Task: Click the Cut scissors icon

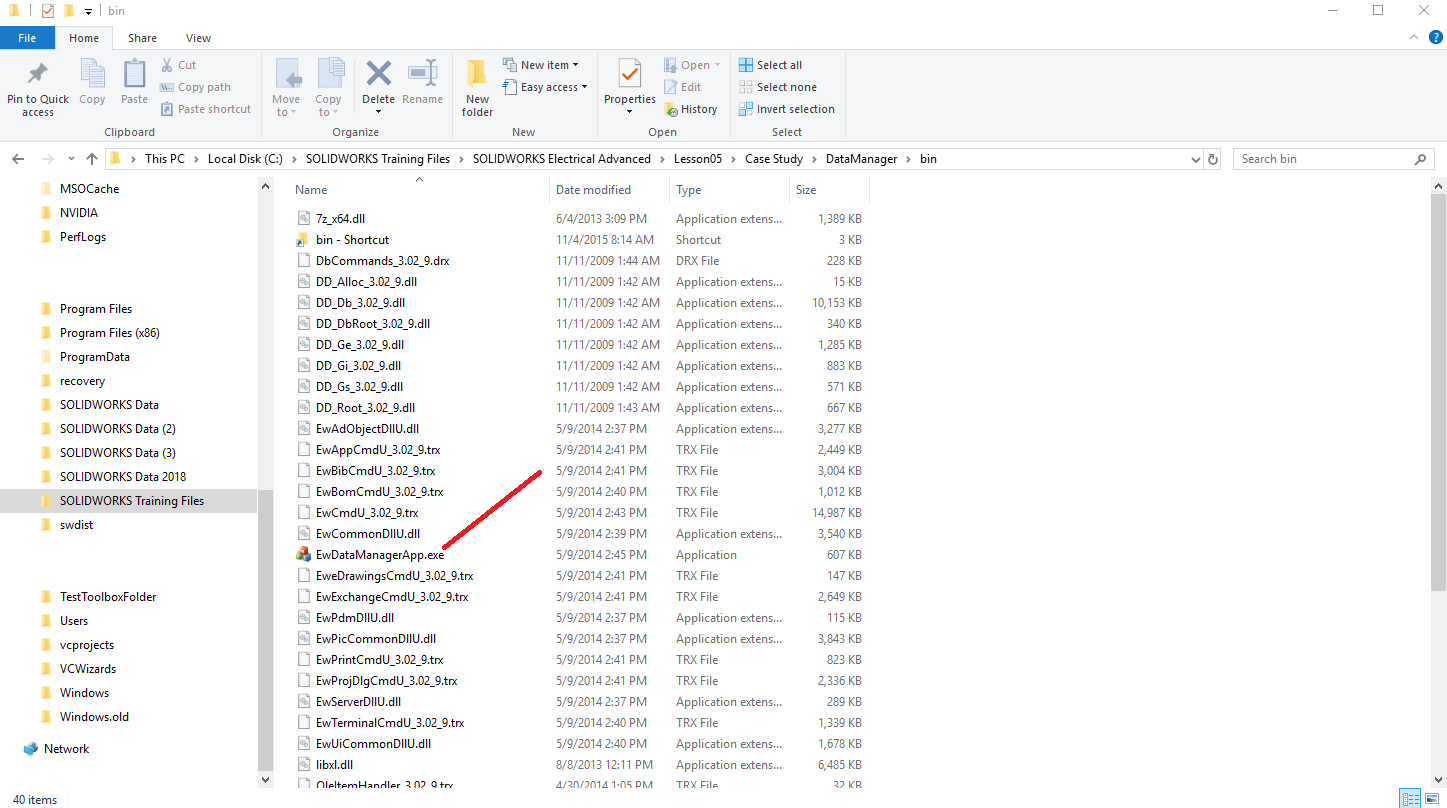Action: click(x=167, y=65)
